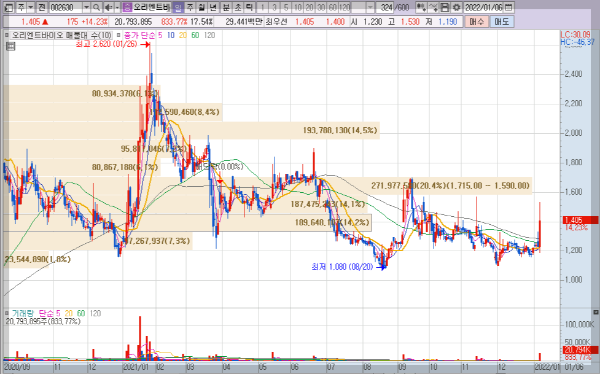Choose the 30 interval button

coord(321,7)
